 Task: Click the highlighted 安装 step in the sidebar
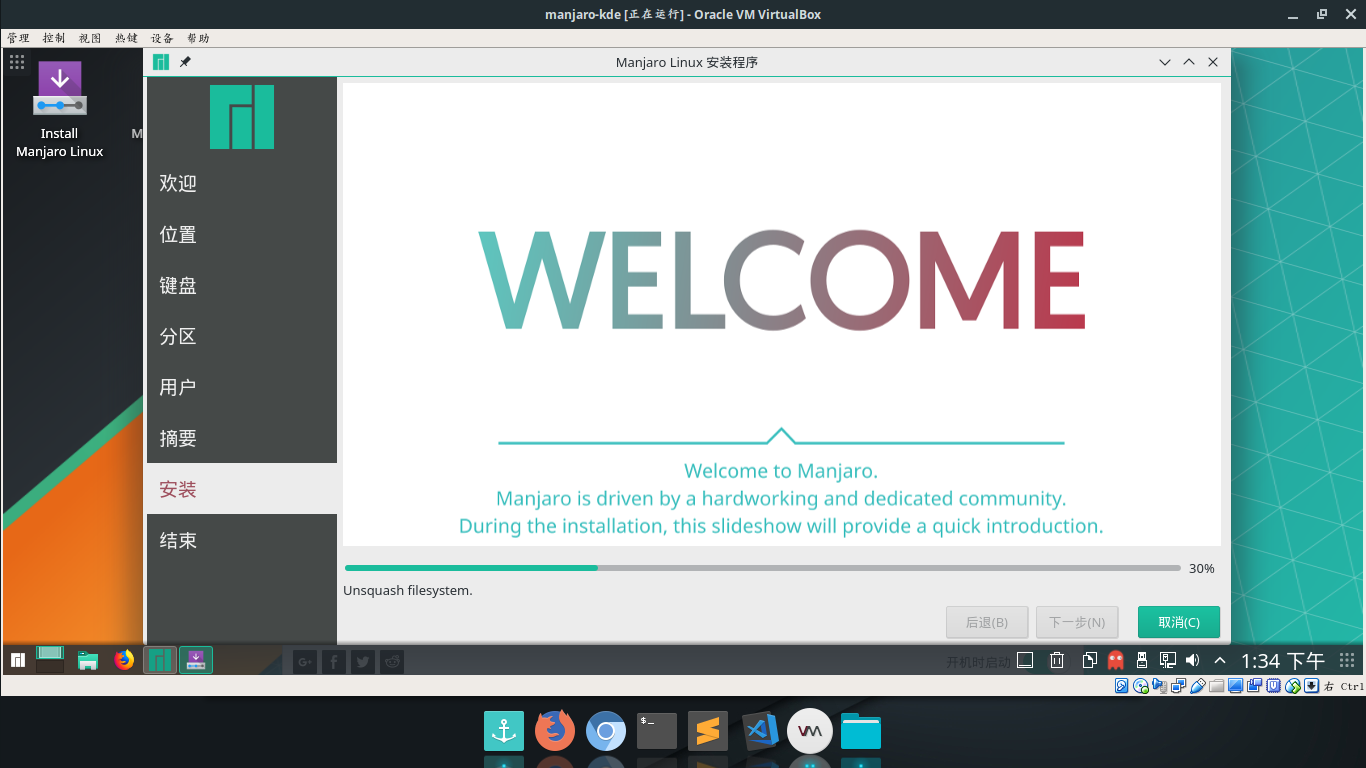point(242,489)
